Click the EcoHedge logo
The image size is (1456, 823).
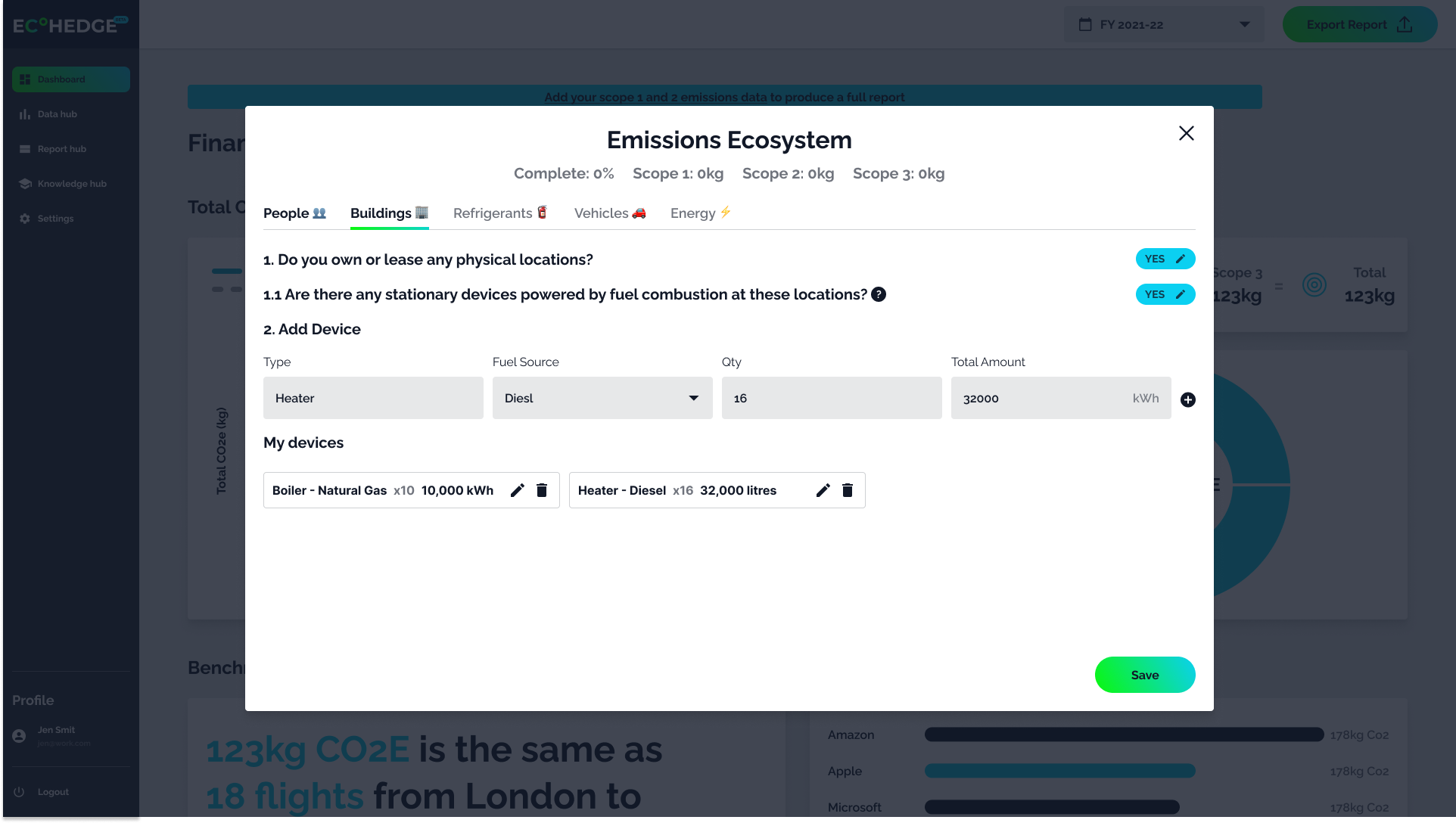(70, 25)
